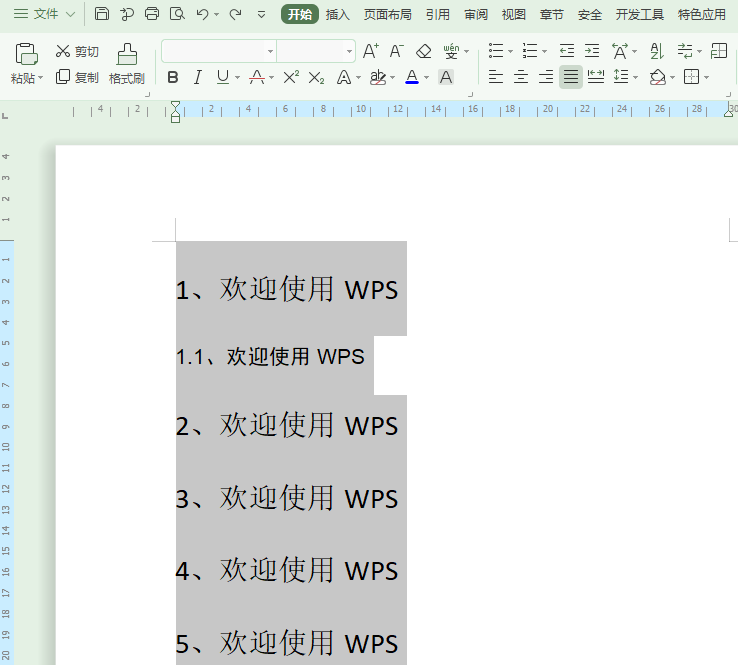Click the Redo arrow icon
This screenshot has height=665, width=738.
[x=235, y=15]
